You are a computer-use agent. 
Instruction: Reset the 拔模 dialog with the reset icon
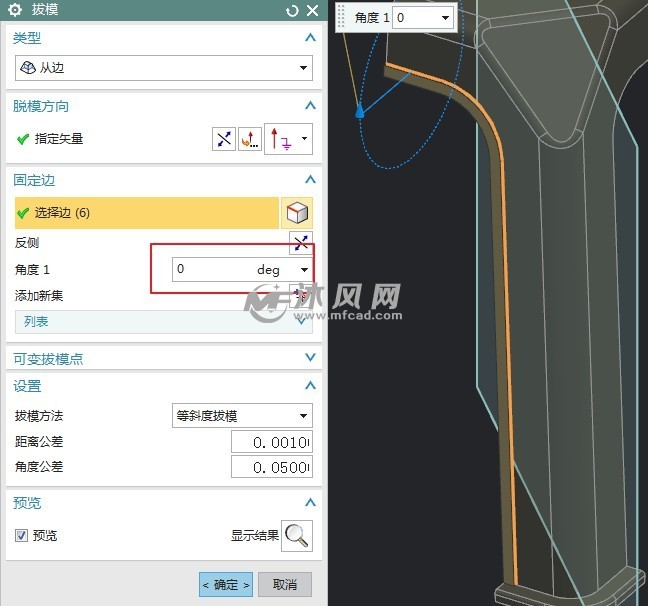292,11
